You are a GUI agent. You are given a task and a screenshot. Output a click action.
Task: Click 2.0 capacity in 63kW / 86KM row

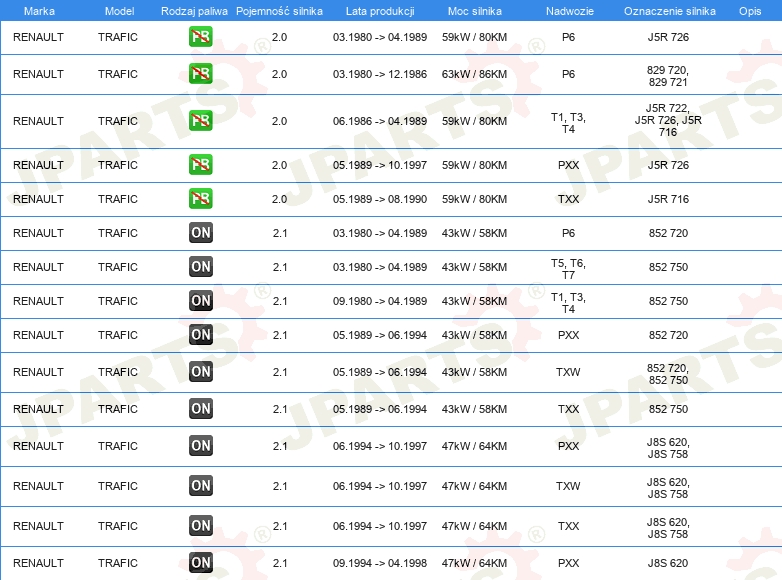pyautogui.click(x=279, y=74)
